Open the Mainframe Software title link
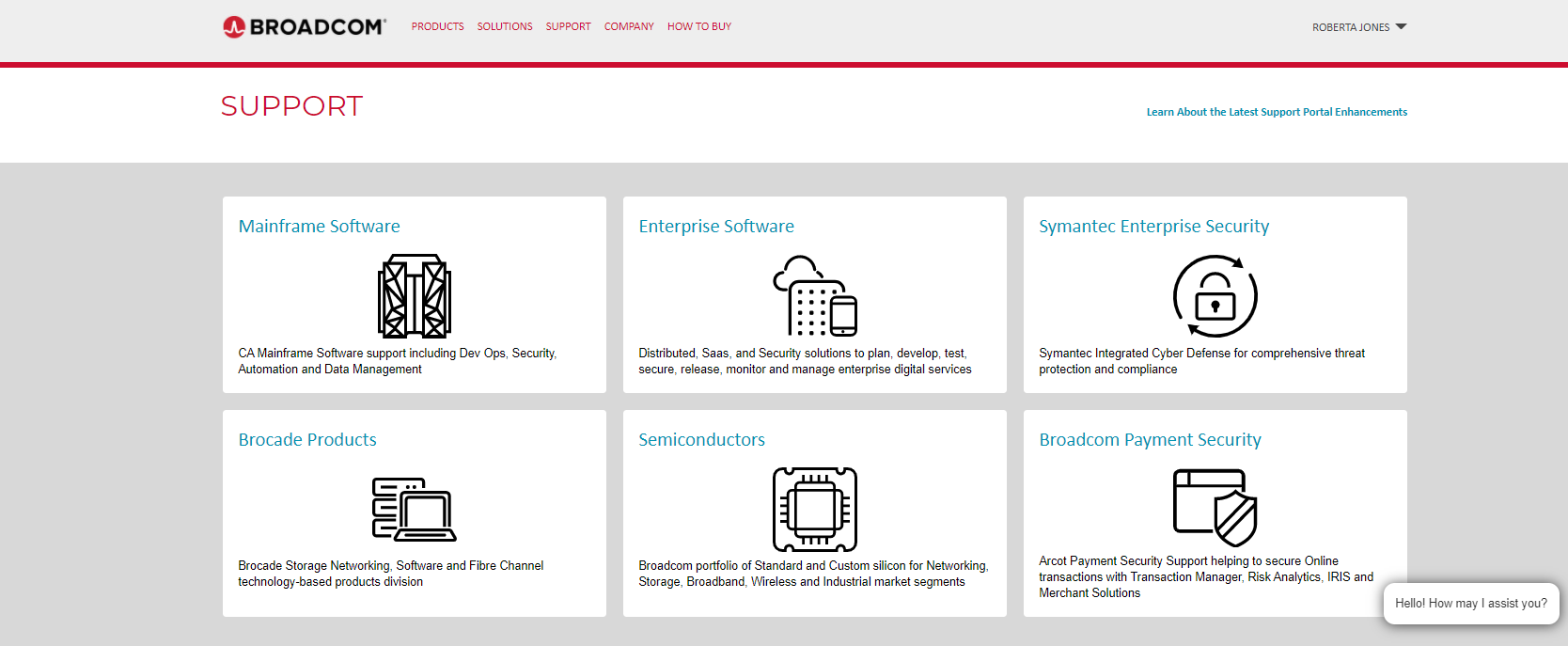Image resolution: width=1568 pixels, height=646 pixels. click(320, 226)
